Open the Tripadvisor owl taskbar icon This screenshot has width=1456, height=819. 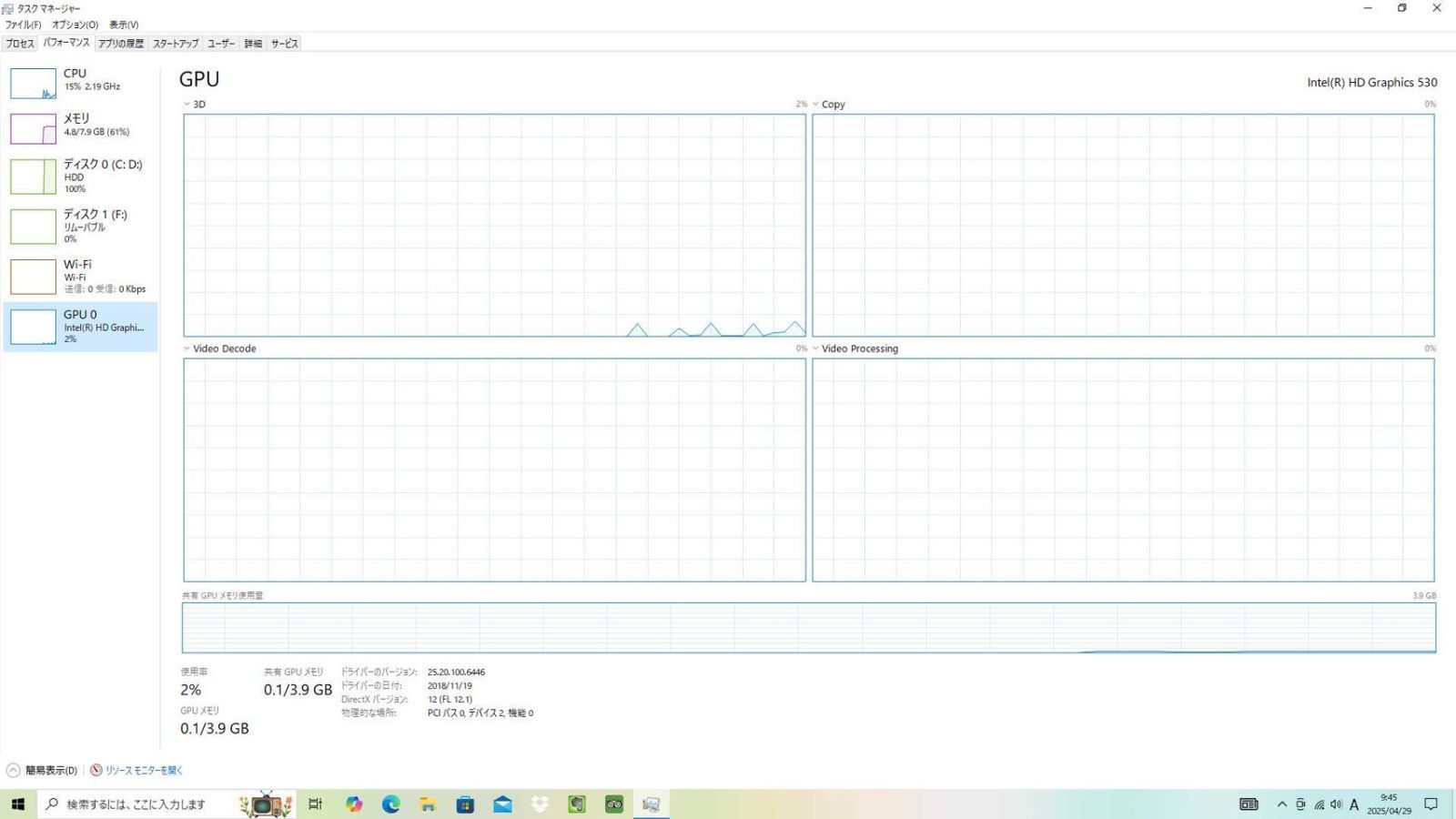click(614, 804)
